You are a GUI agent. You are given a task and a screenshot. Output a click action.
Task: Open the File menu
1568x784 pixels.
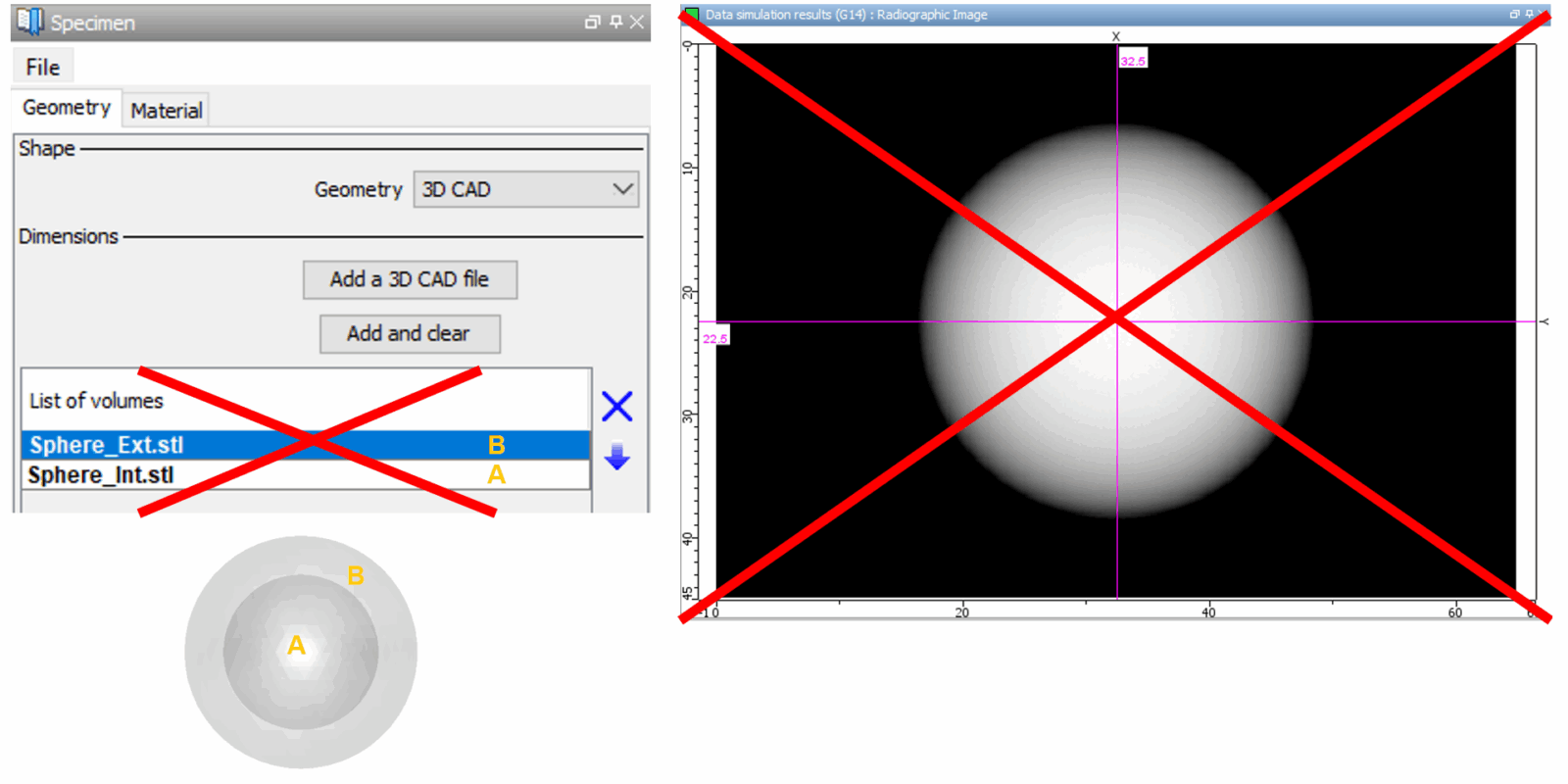(42, 67)
